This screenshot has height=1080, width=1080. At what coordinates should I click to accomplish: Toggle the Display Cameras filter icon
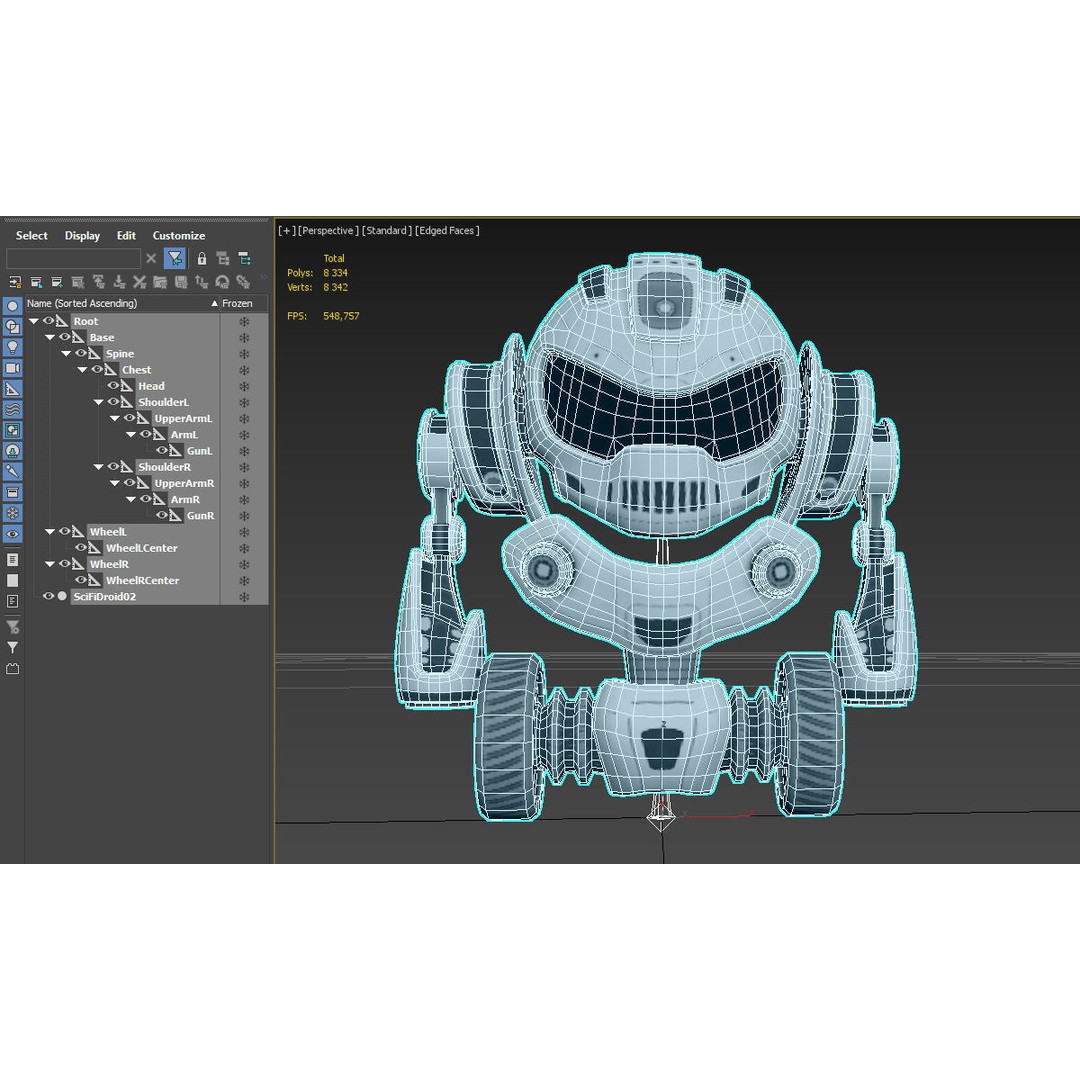pyautogui.click(x=12, y=368)
